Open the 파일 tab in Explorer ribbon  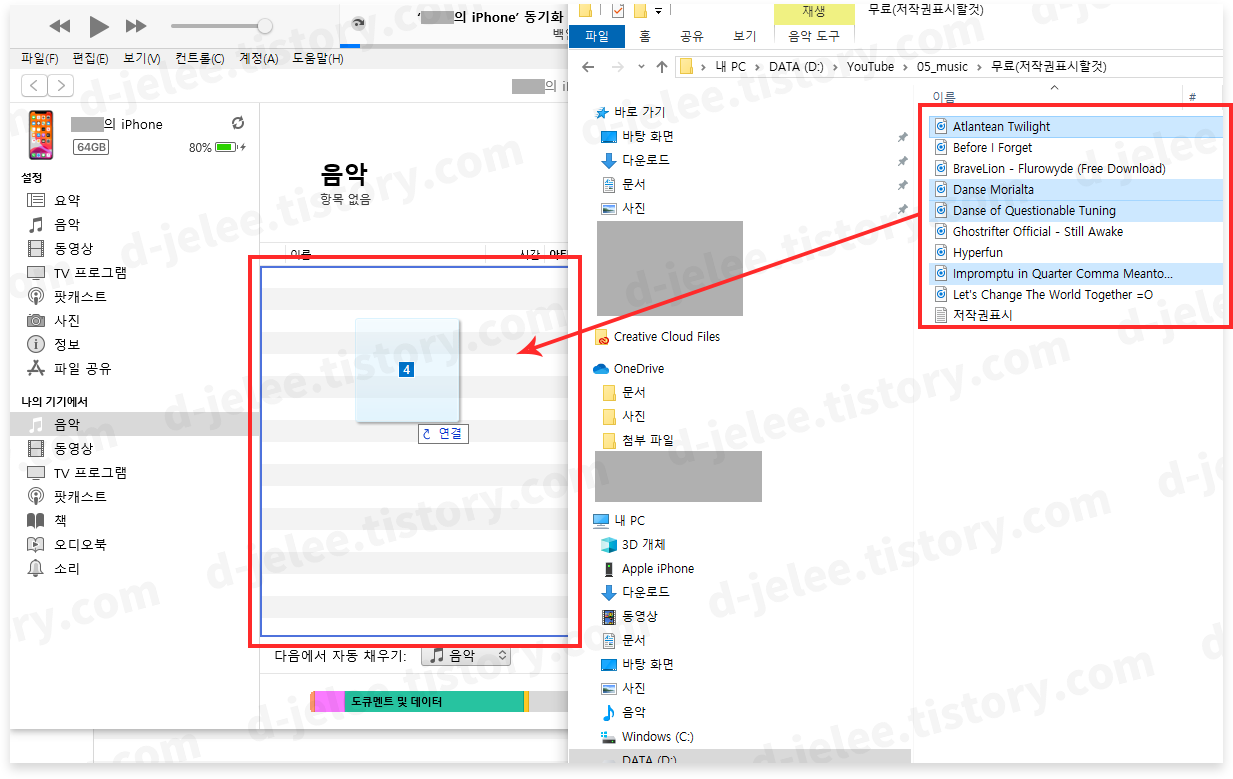click(597, 36)
